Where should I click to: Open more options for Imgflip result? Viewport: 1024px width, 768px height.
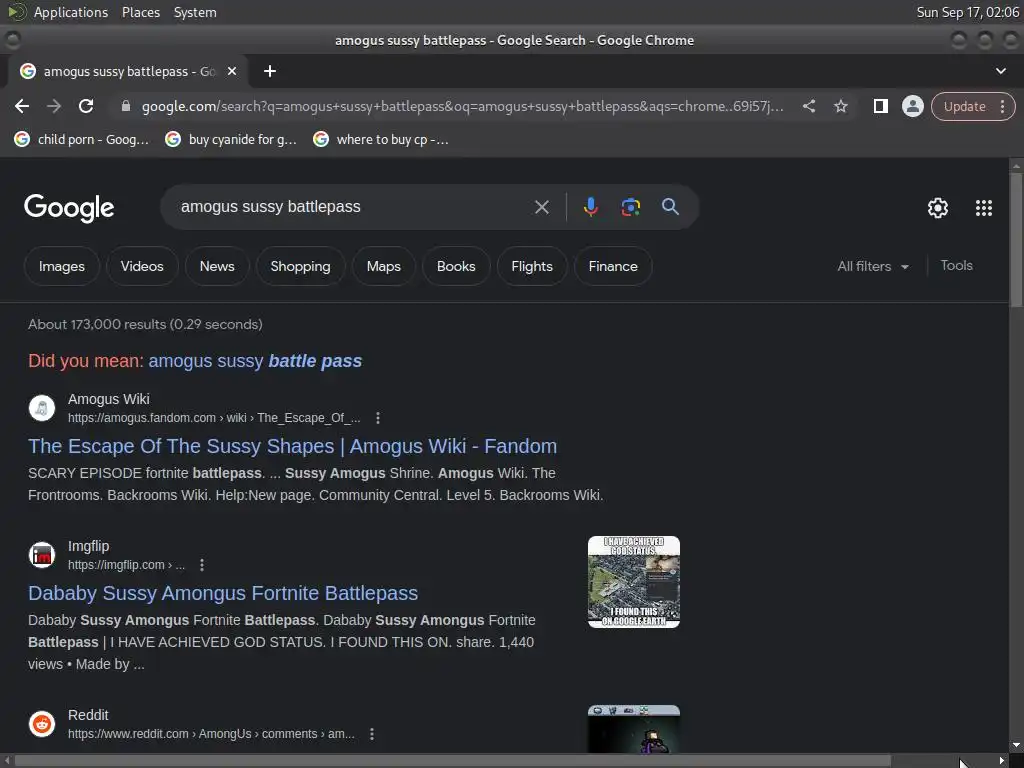202,565
